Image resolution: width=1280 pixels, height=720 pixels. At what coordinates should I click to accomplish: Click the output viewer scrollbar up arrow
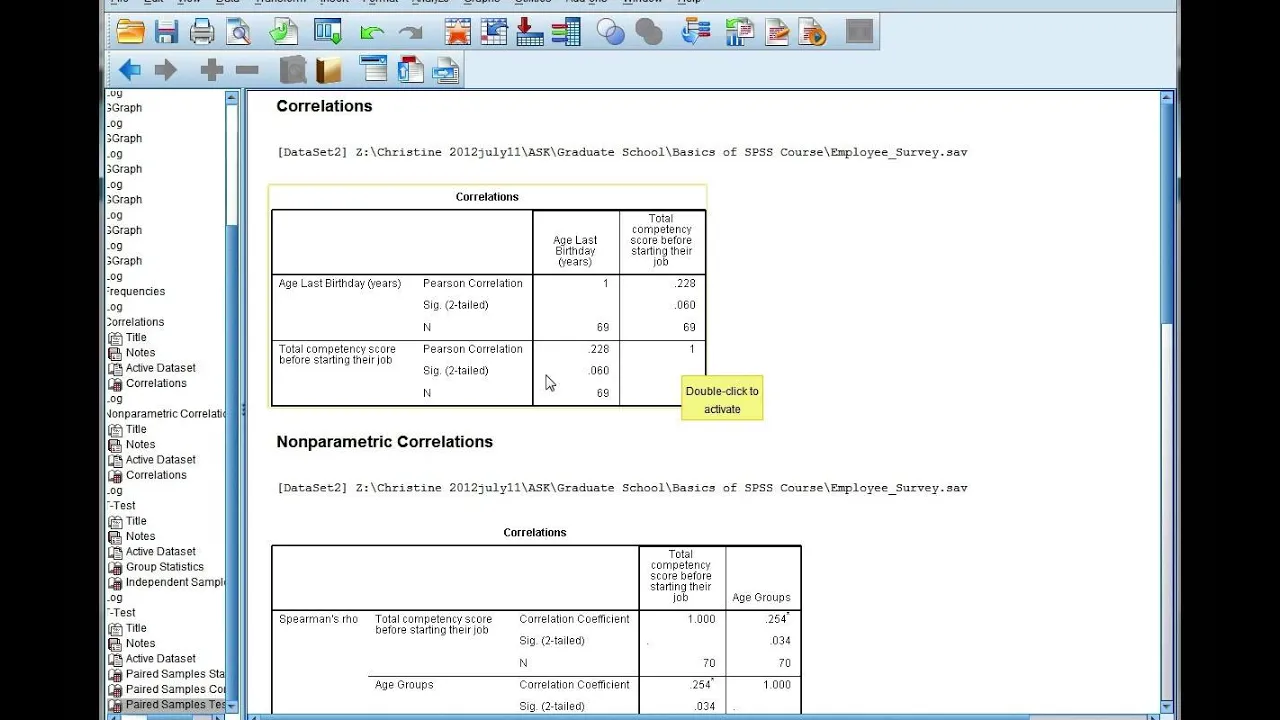[x=1167, y=98]
